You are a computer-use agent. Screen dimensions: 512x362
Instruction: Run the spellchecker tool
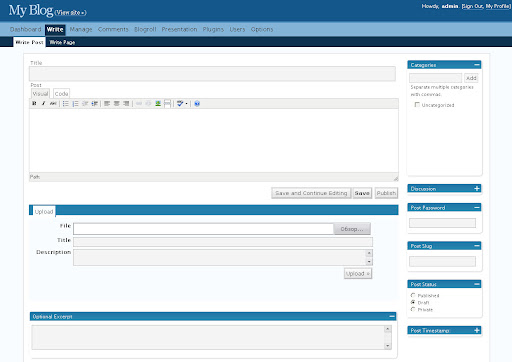[x=180, y=104]
